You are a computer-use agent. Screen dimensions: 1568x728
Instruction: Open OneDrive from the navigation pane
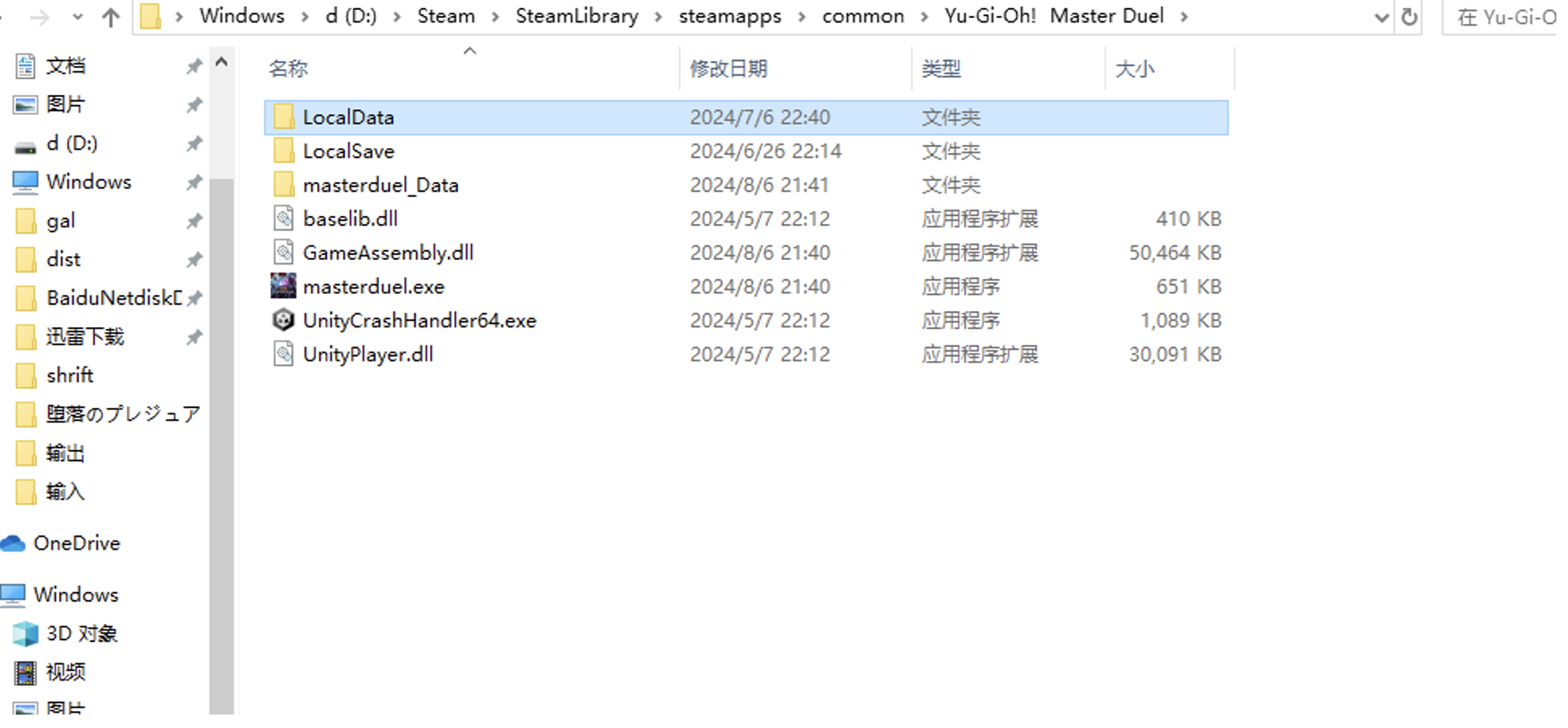(61, 543)
